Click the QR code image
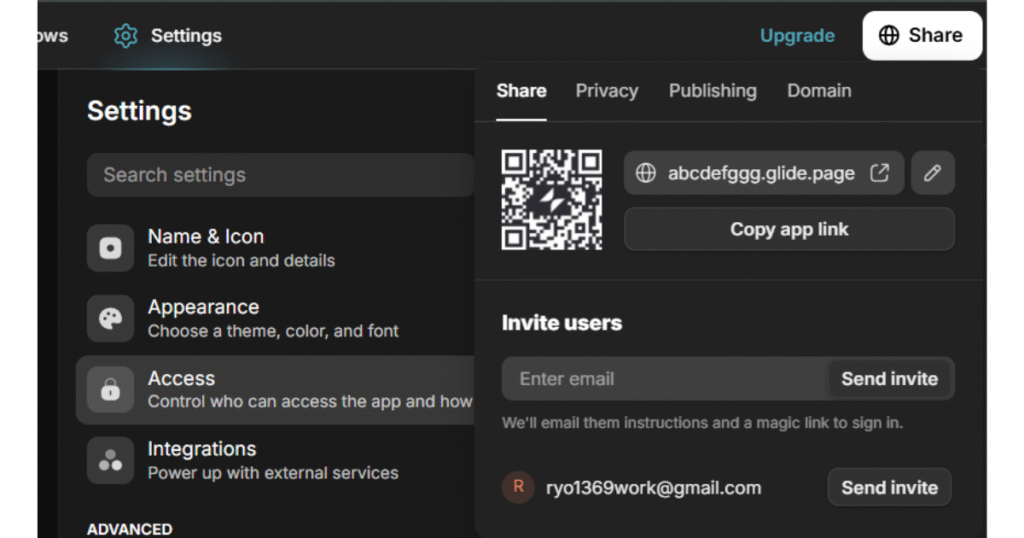 click(x=552, y=200)
